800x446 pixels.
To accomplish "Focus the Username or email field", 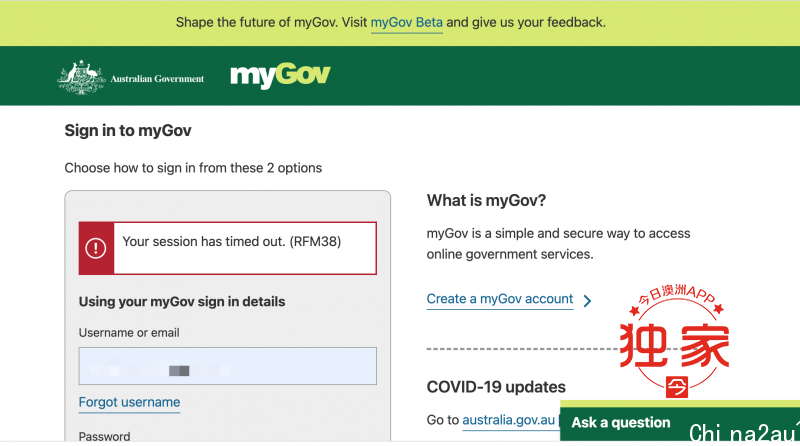I will tap(228, 366).
